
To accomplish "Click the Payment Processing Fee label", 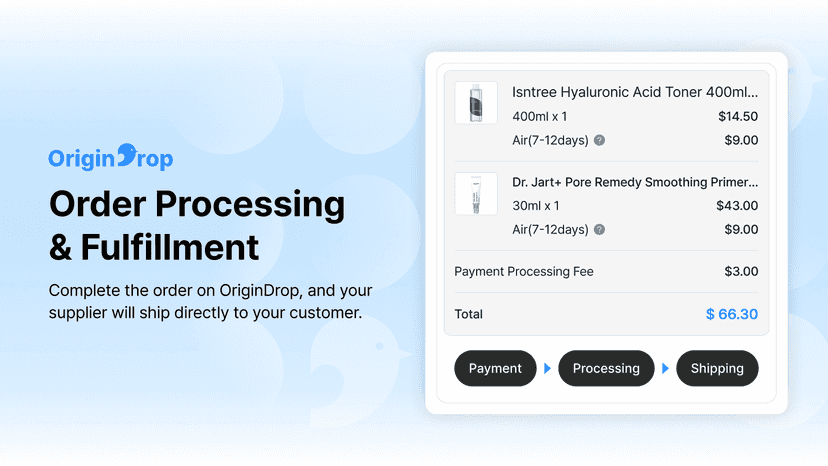I will coord(524,272).
